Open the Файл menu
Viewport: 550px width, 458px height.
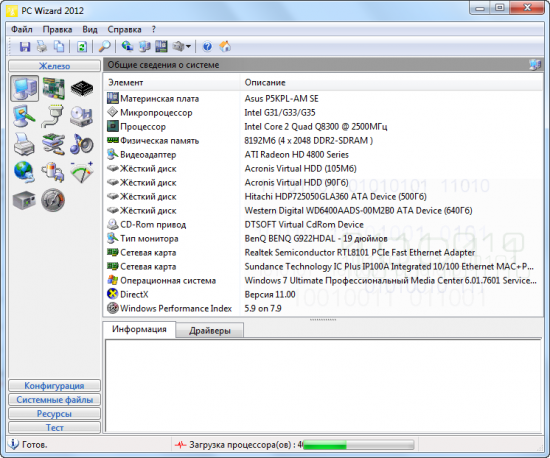point(22,29)
